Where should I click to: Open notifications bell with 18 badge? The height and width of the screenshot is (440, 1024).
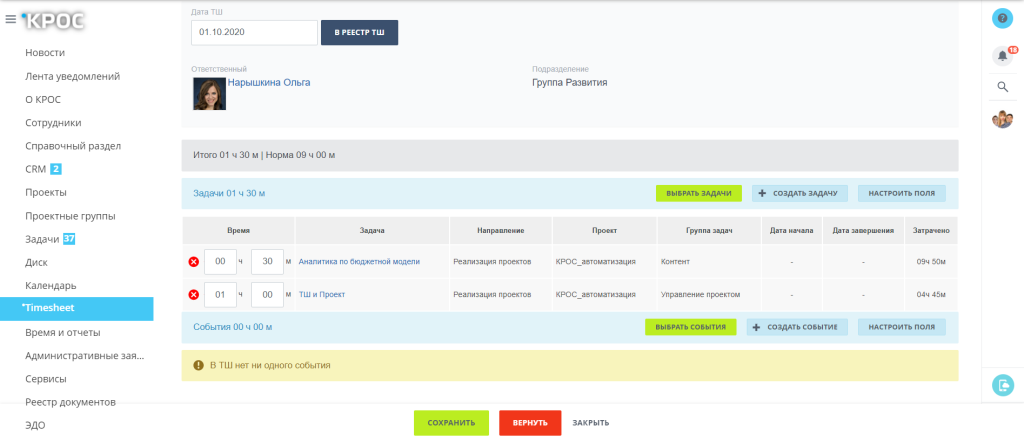[x=1003, y=55]
